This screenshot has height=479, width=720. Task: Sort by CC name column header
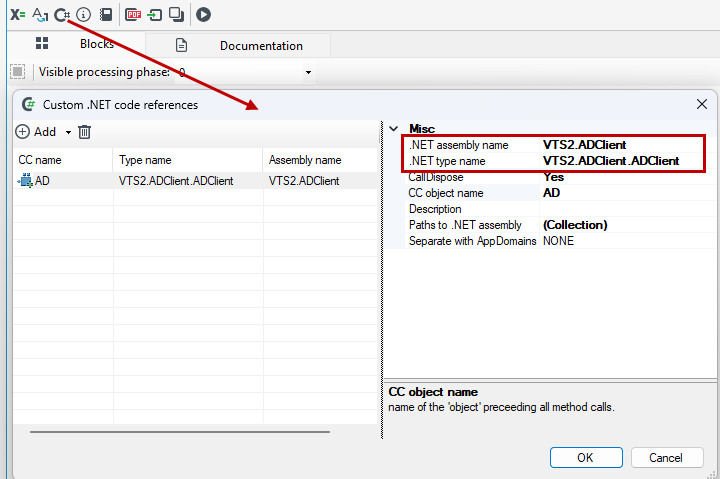click(63, 160)
